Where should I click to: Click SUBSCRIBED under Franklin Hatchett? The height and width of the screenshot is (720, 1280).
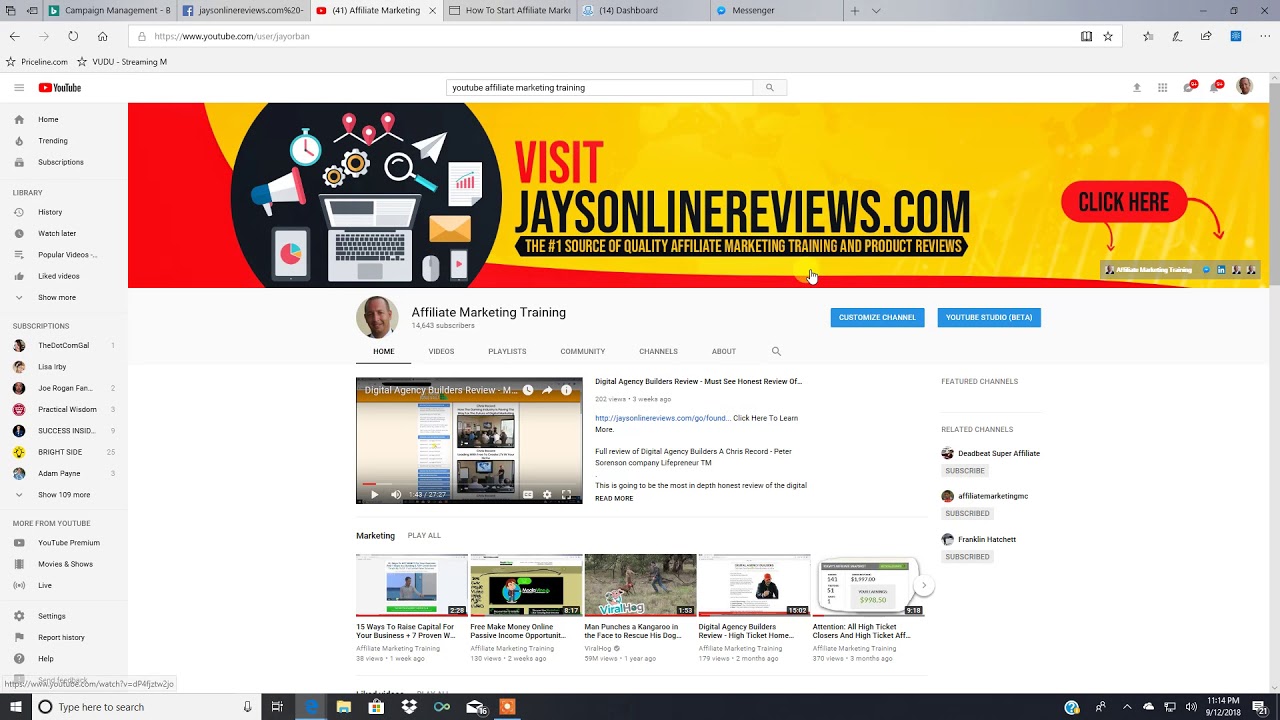point(967,557)
